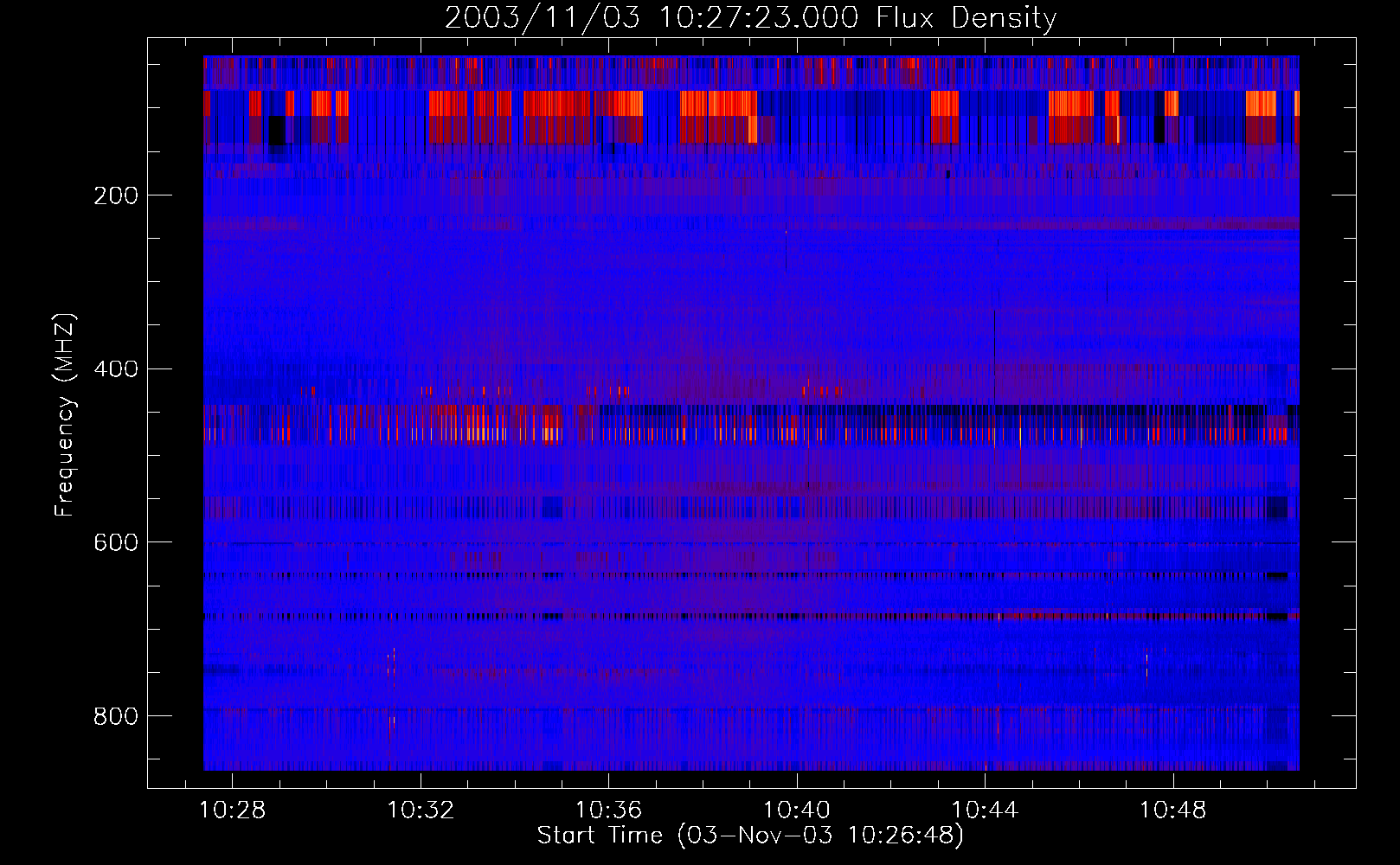Click the 10:28 time tick label

233,811
